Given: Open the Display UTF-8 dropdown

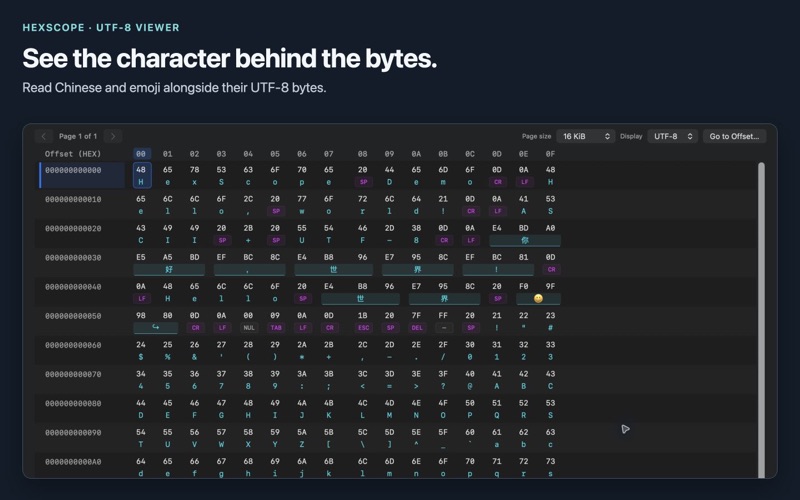Looking at the screenshot, I should [672, 136].
